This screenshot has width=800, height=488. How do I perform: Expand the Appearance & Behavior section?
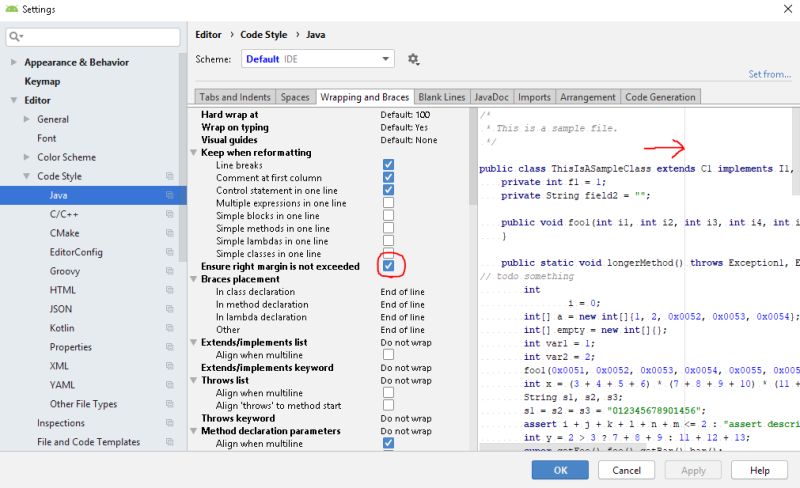[x=13, y=62]
